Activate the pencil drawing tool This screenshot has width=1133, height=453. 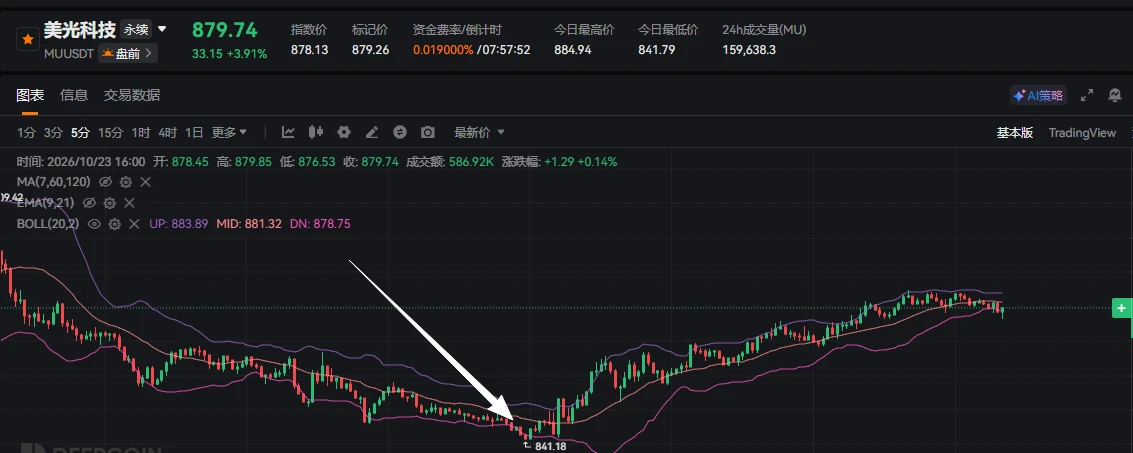[372, 132]
